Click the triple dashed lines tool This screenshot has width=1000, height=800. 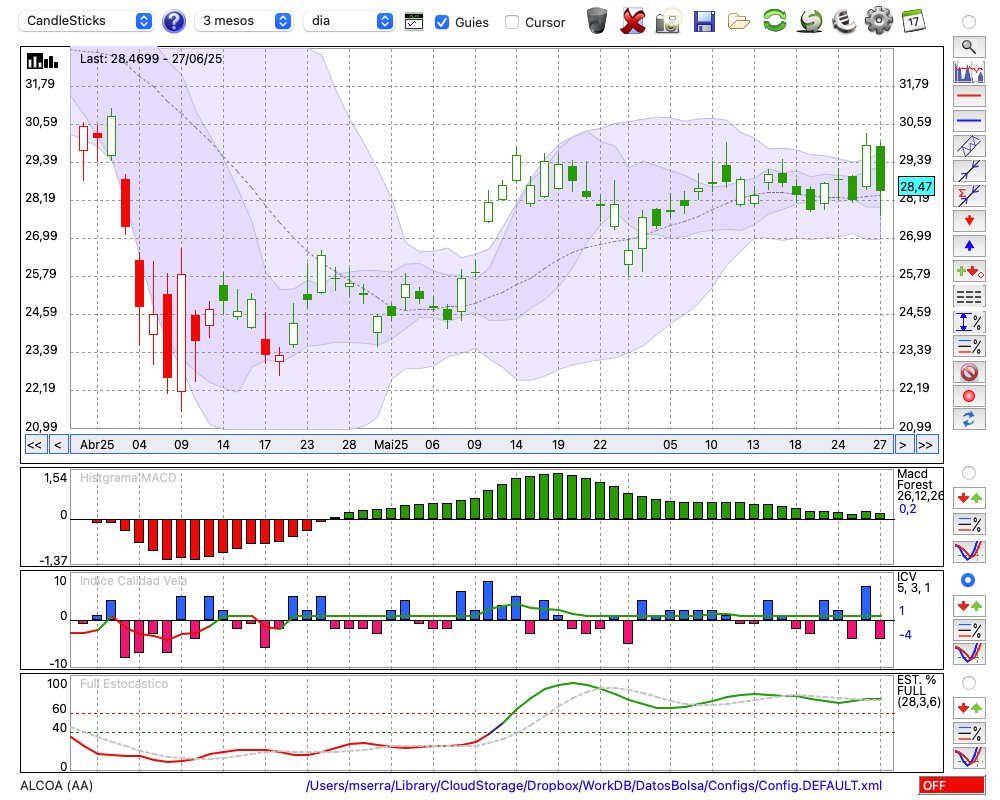(969, 296)
